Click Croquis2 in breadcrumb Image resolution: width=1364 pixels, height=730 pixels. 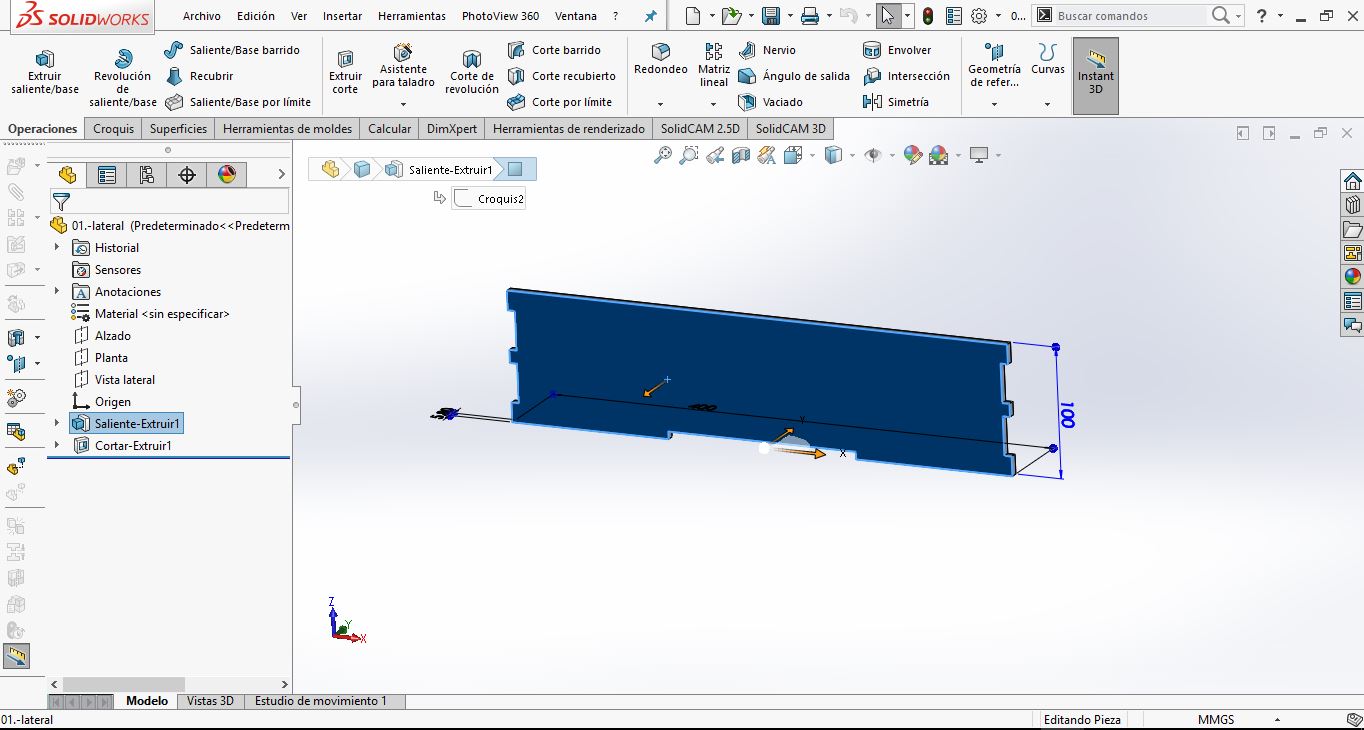click(x=489, y=198)
